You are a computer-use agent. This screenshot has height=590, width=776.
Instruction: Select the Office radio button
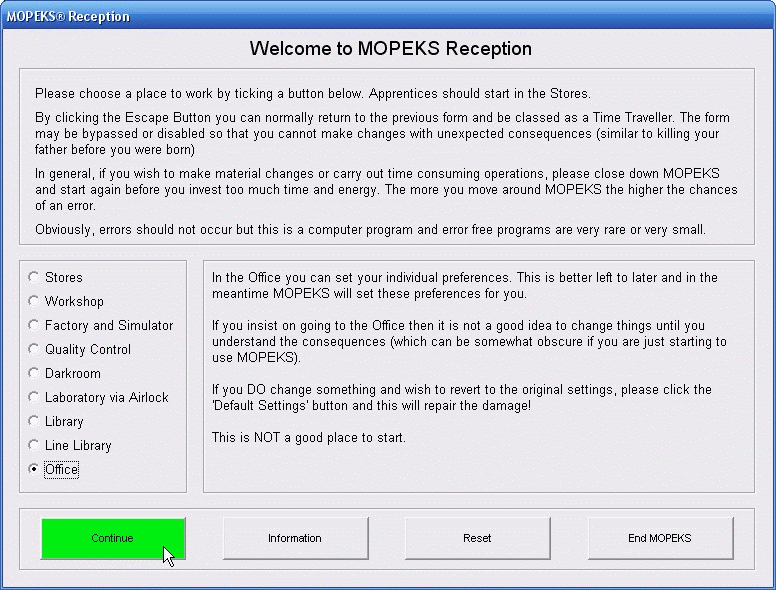(53, 469)
